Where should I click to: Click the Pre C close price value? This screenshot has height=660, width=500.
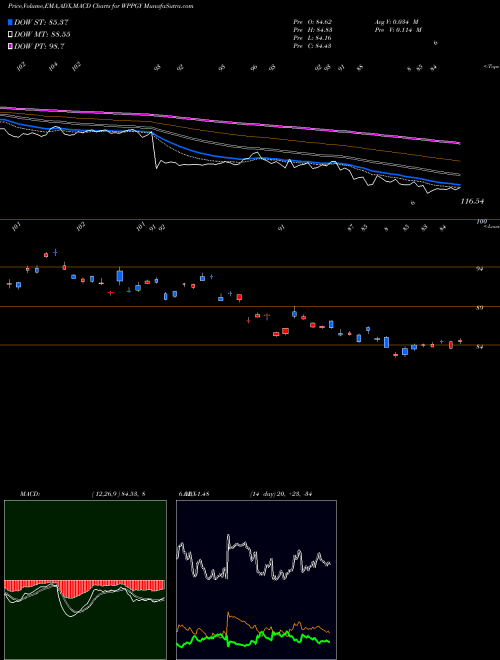pos(313,45)
